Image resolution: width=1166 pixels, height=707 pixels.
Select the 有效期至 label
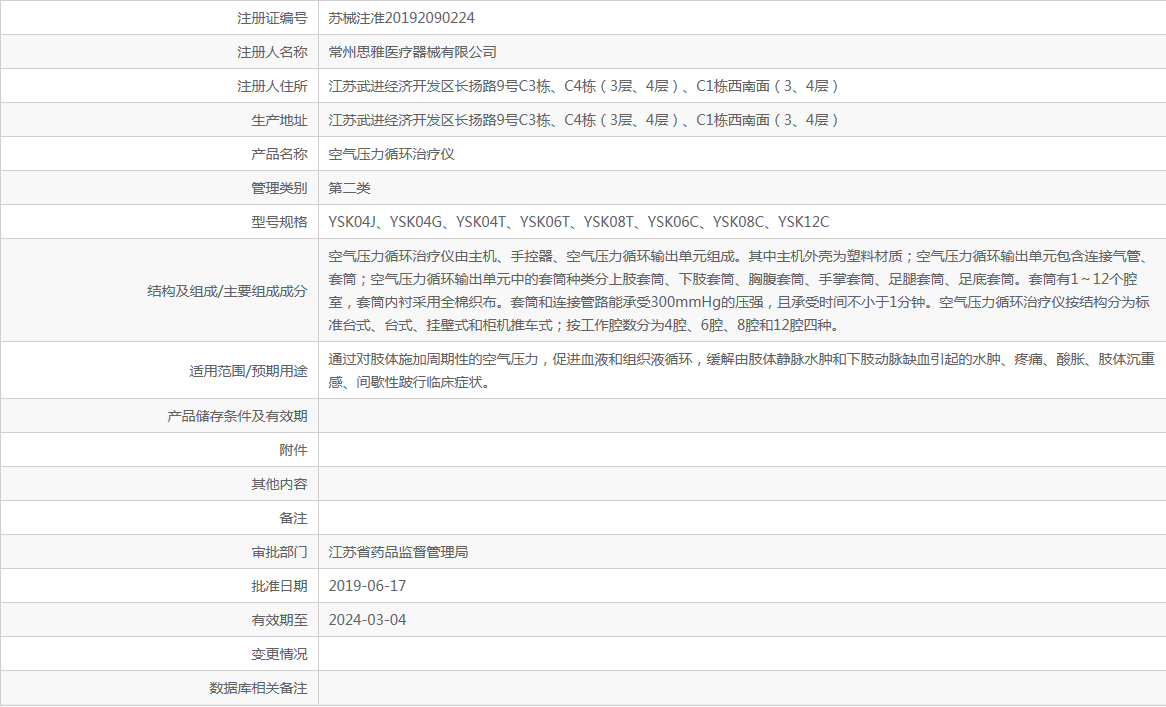coord(279,620)
